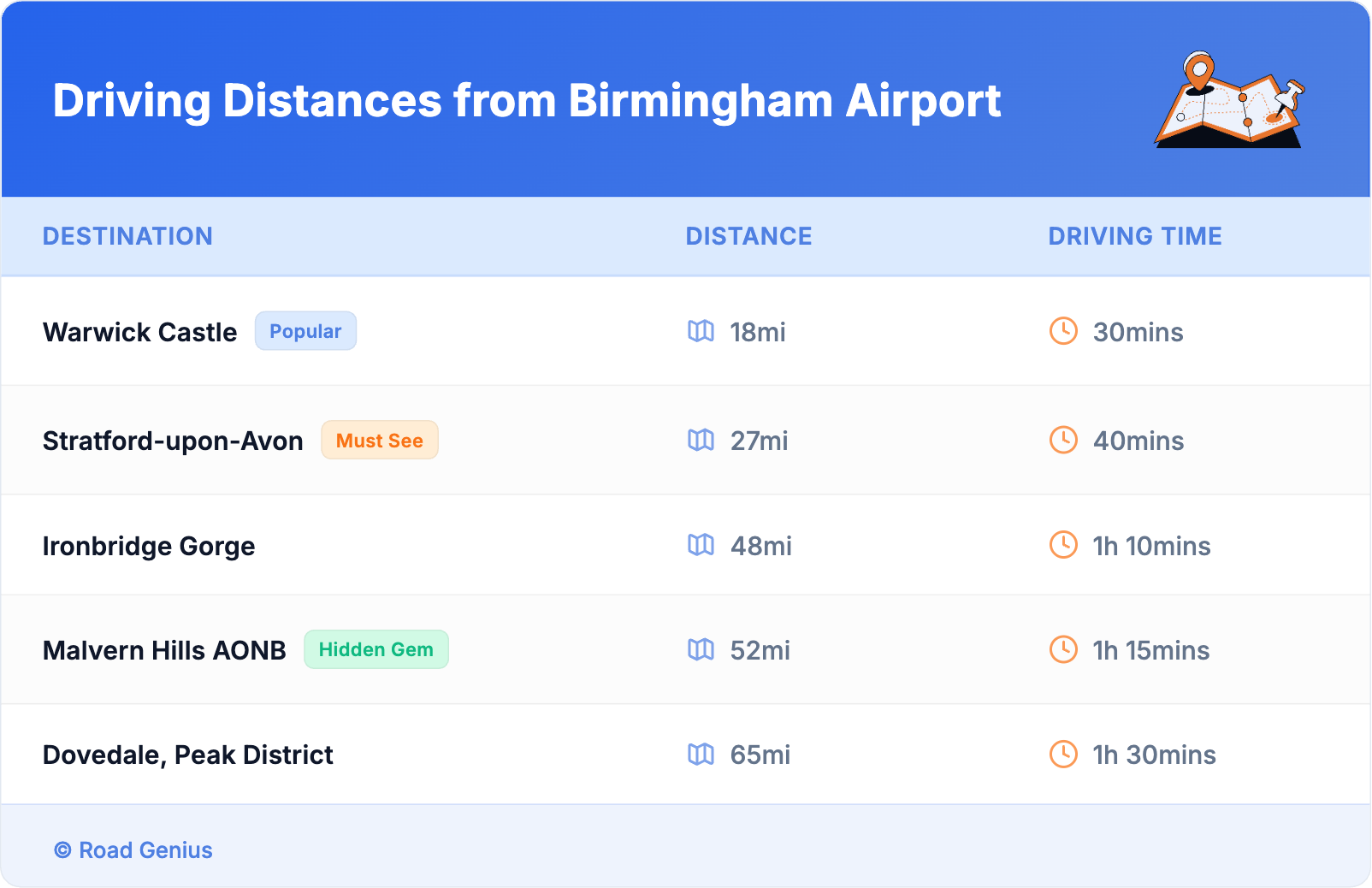The image size is (1372, 888).
Task: Click the clock icon beside 1h 30mins
Action: [x=1063, y=754]
